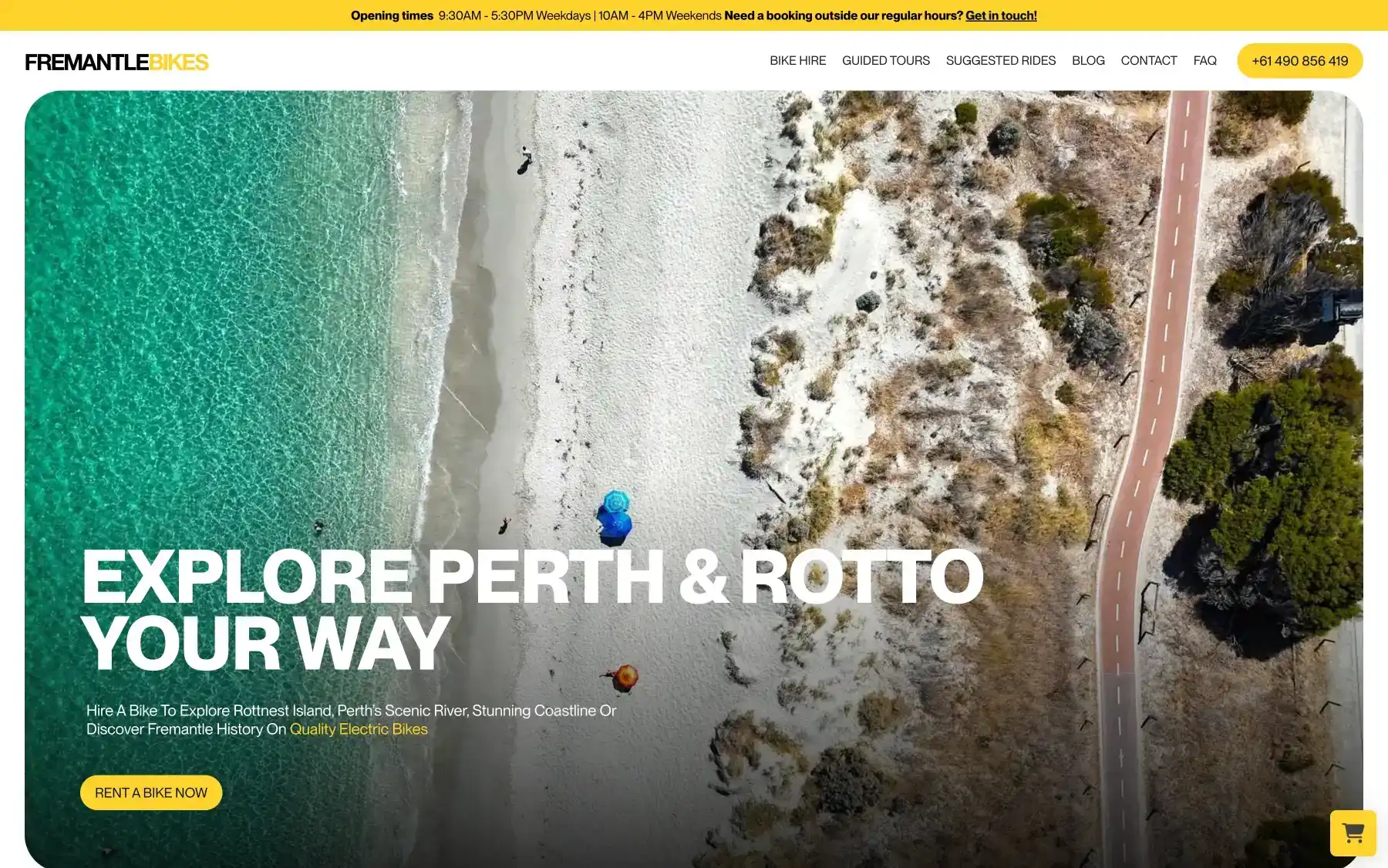Click the +61 490 856 419 phone button
Image resolution: width=1388 pixels, height=868 pixels.
coord(1299,61)
